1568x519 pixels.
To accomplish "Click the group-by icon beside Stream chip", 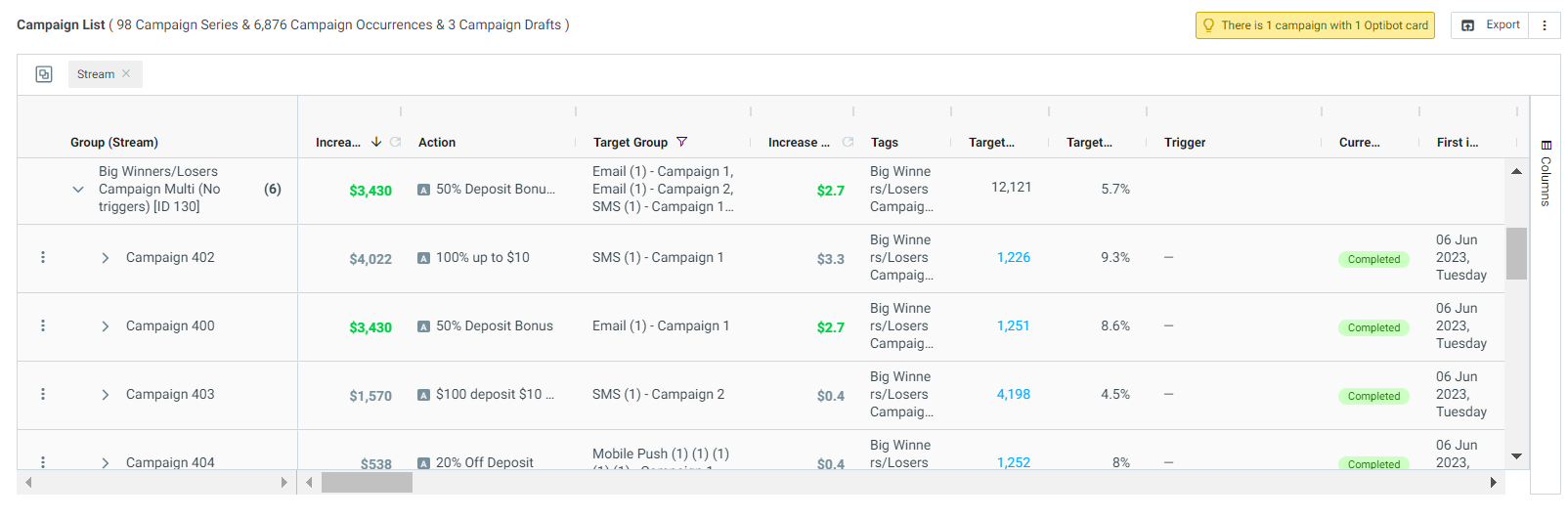I will tap(44, 74).
